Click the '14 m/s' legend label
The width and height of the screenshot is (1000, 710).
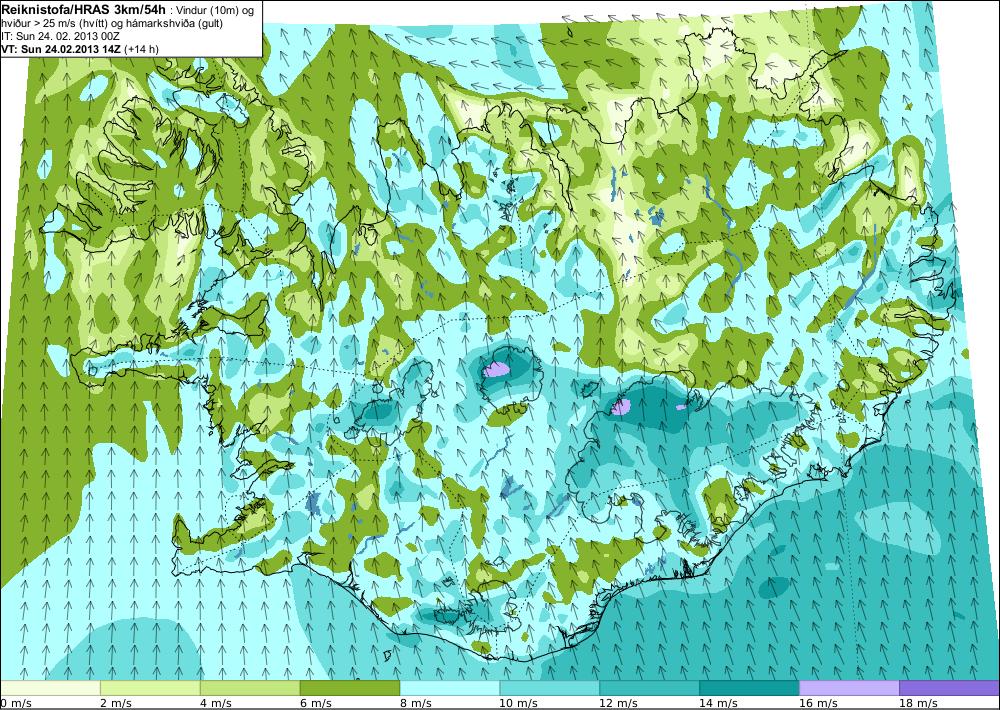[719, 703]
